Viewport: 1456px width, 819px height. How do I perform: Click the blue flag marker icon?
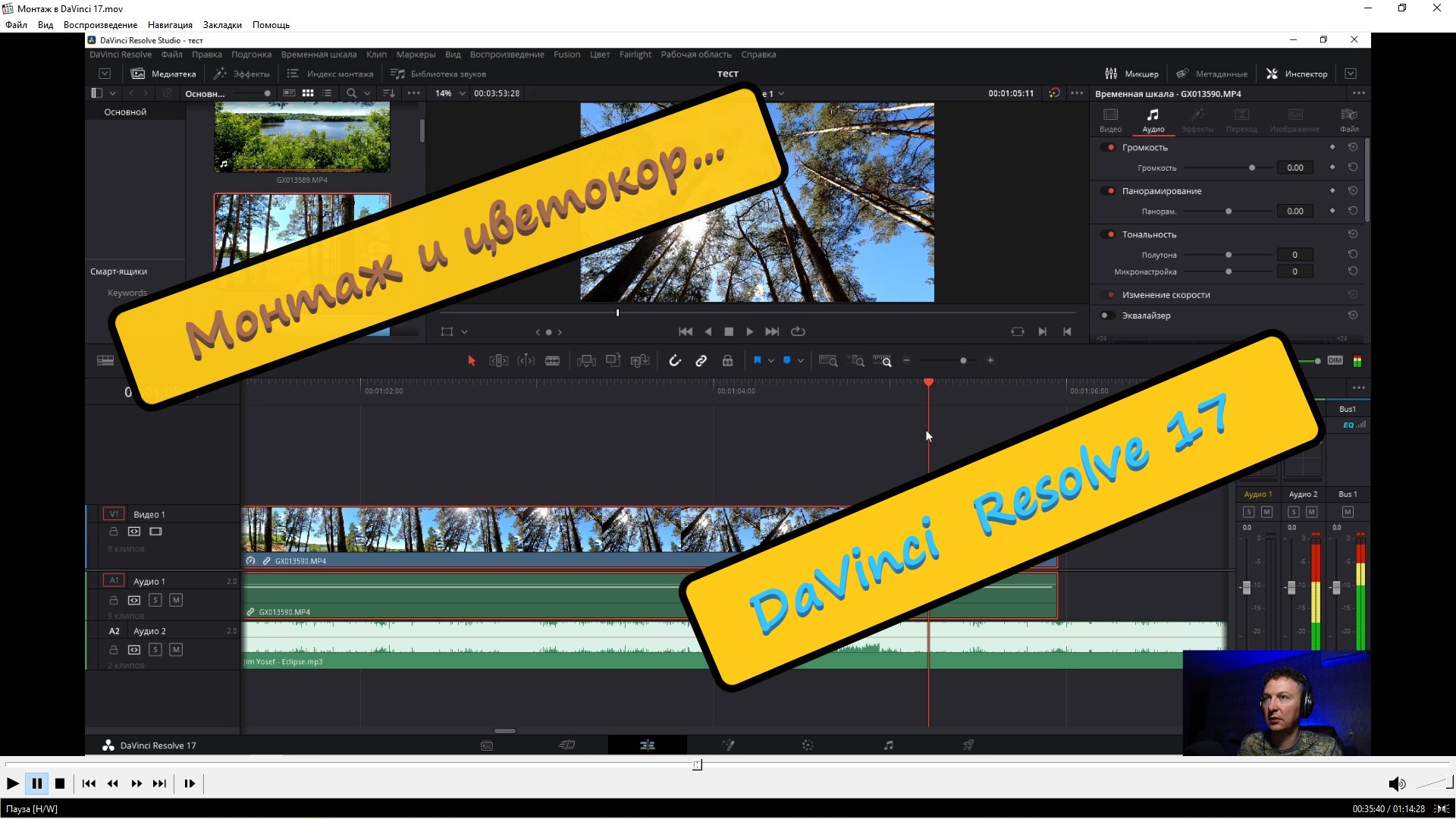[x=757, y=361]
